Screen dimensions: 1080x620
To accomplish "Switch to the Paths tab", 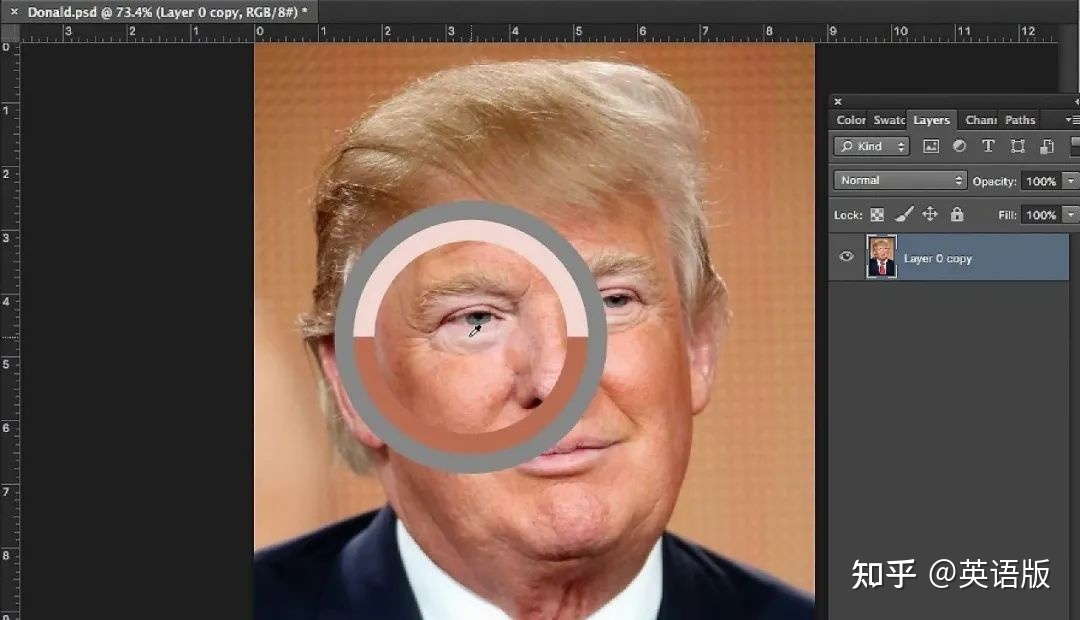I will (1020, 120).
